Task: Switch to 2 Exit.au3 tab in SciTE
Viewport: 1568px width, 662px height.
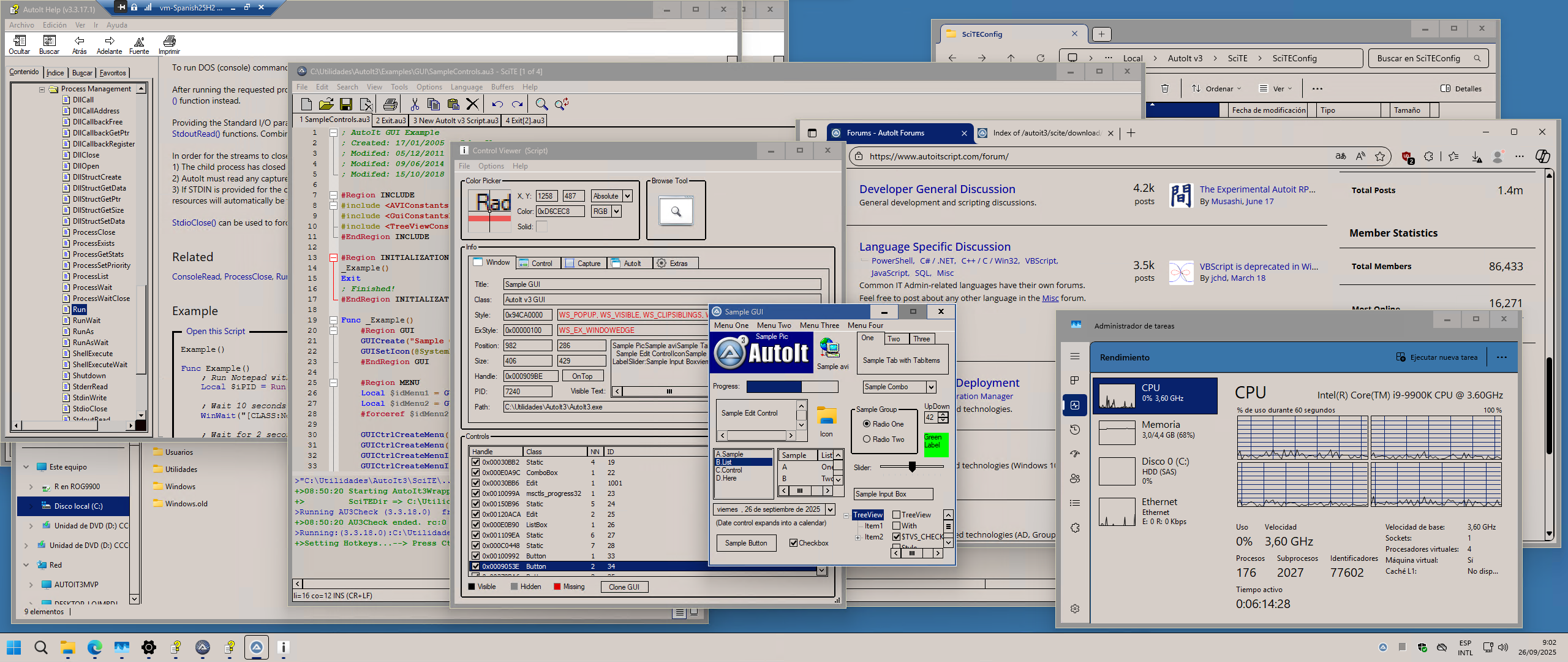Action: click(390, 121)
